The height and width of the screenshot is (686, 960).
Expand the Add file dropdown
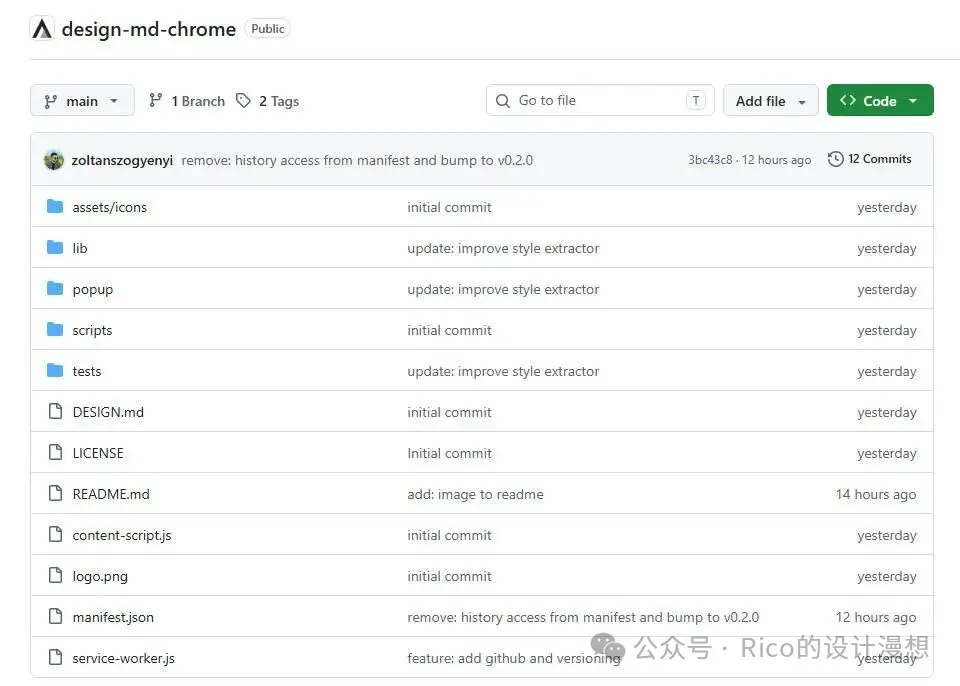coord(770,101)
